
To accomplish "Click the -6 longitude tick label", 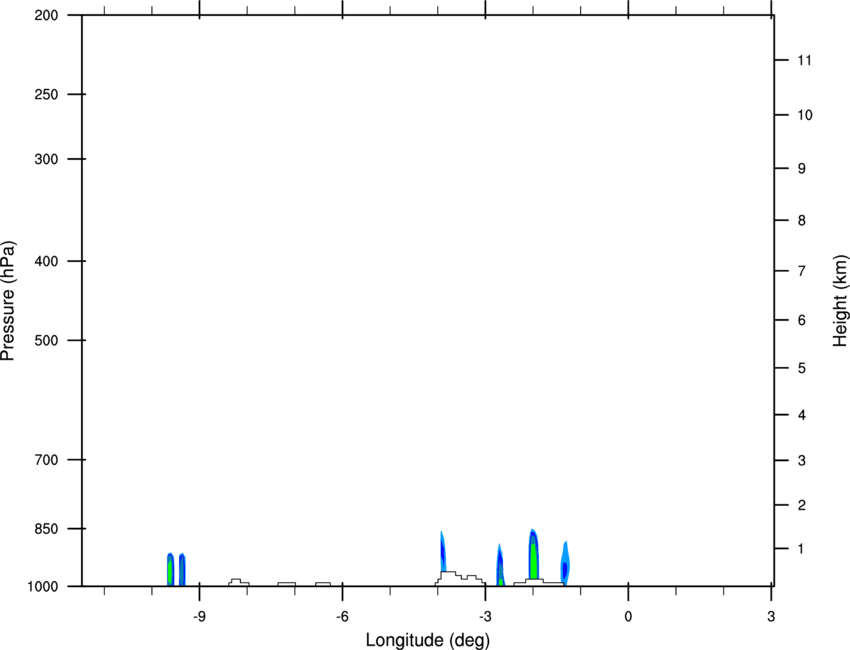I will [x=342, y=617].
